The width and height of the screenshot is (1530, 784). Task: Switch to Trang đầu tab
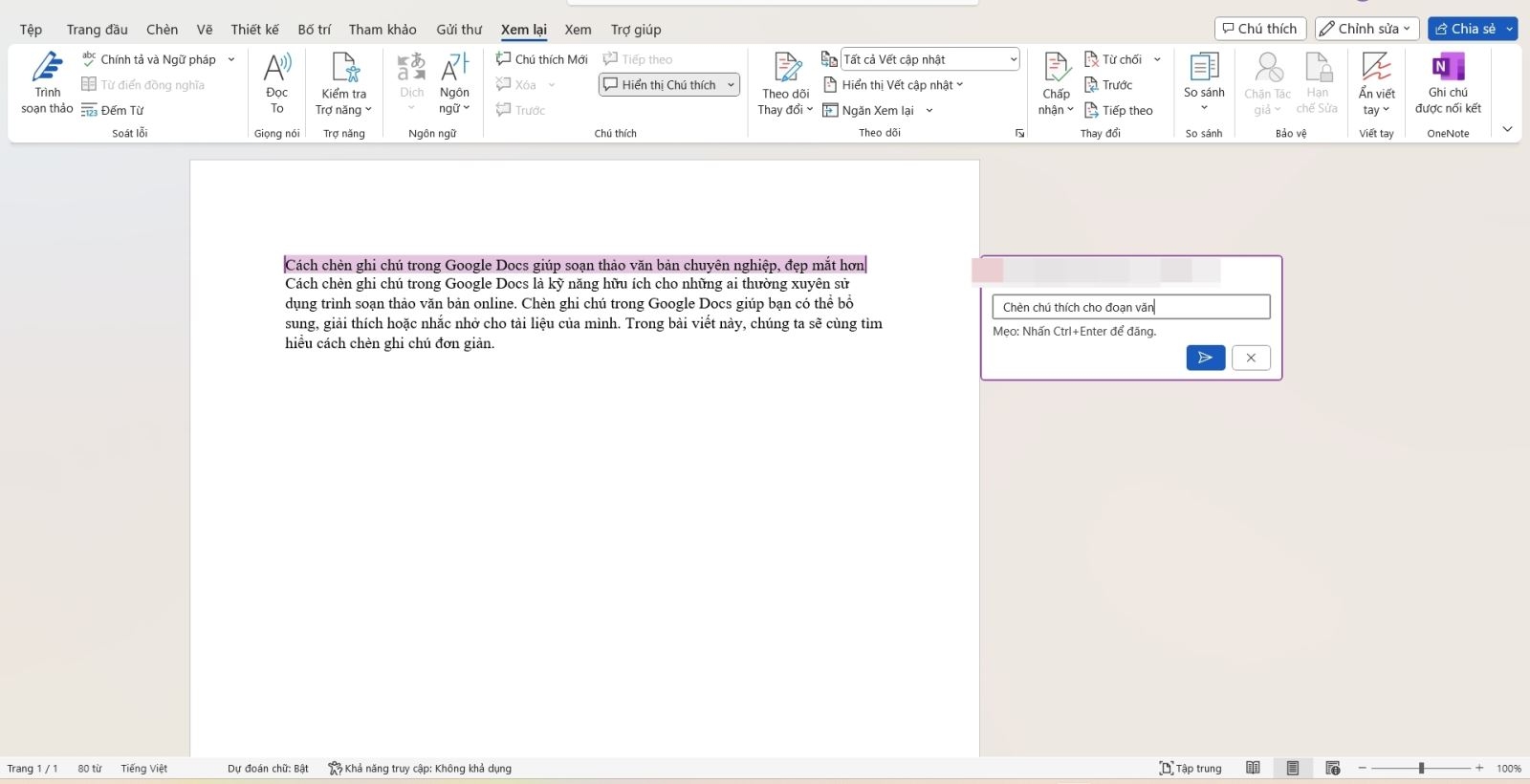coord(97,30)
